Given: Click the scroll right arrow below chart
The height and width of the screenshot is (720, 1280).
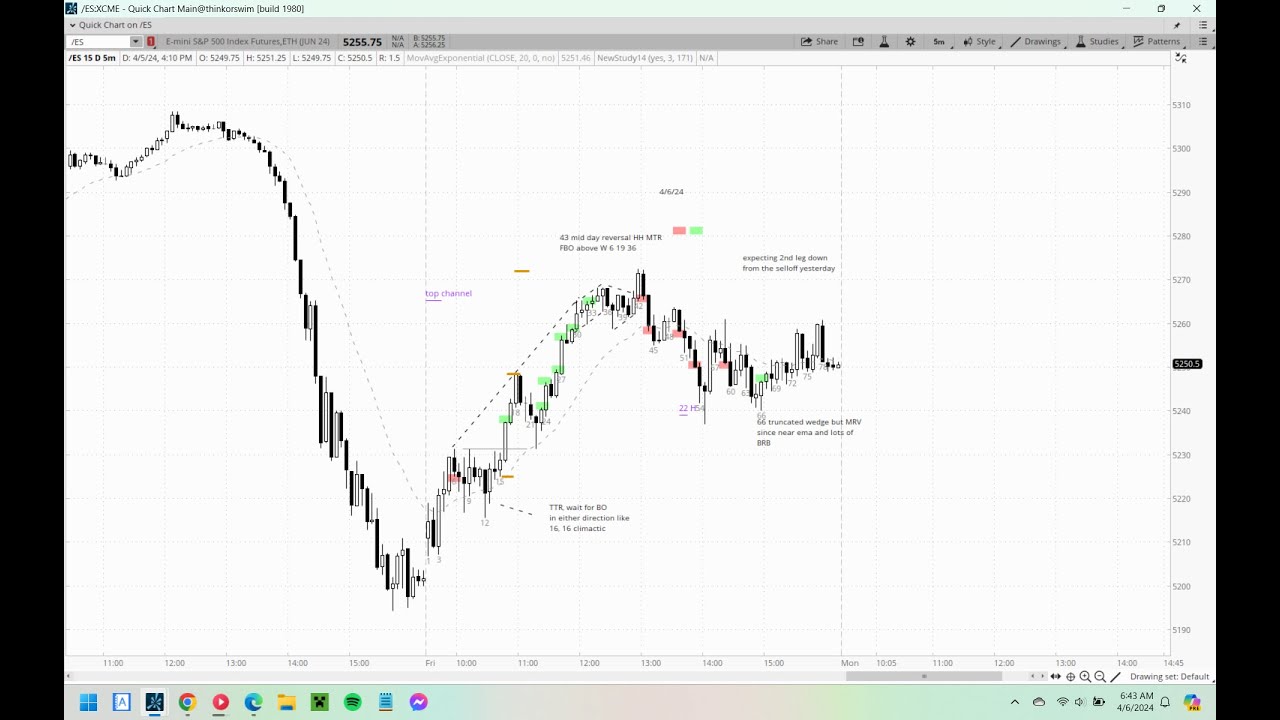Looking at the screenshot, I should point(1043,677).
